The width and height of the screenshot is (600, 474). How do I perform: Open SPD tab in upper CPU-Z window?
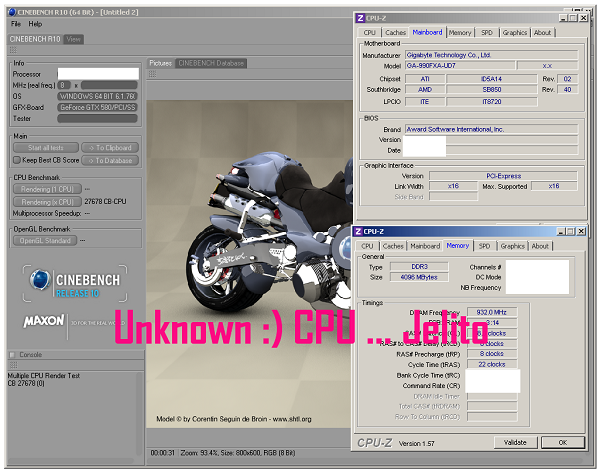point(487,33)
